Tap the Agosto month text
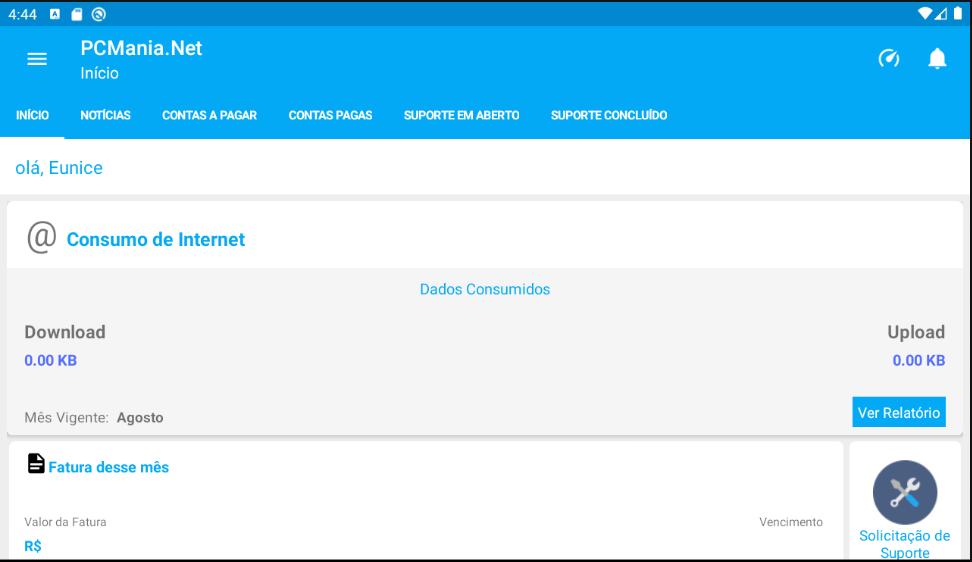 (x=140, y=418)
